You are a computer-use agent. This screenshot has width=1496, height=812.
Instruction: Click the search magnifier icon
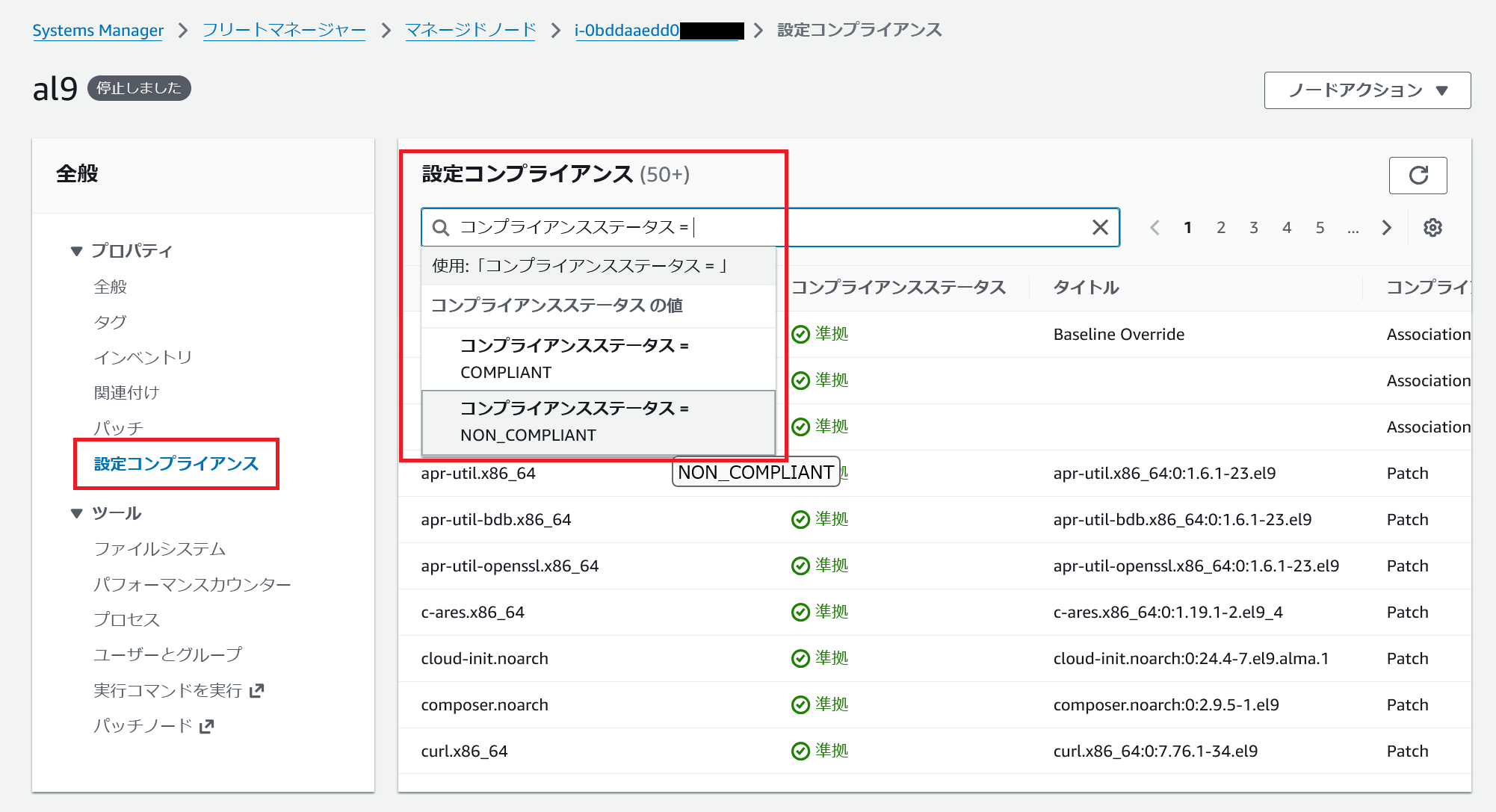441,228
